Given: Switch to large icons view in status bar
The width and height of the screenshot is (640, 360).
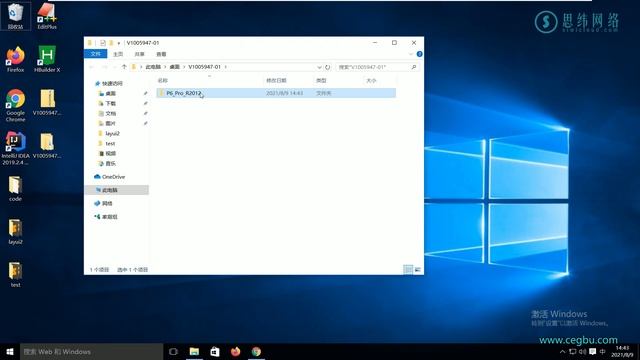Looking at the screenshot, I should pyautogui.click(x=417, y=269).
